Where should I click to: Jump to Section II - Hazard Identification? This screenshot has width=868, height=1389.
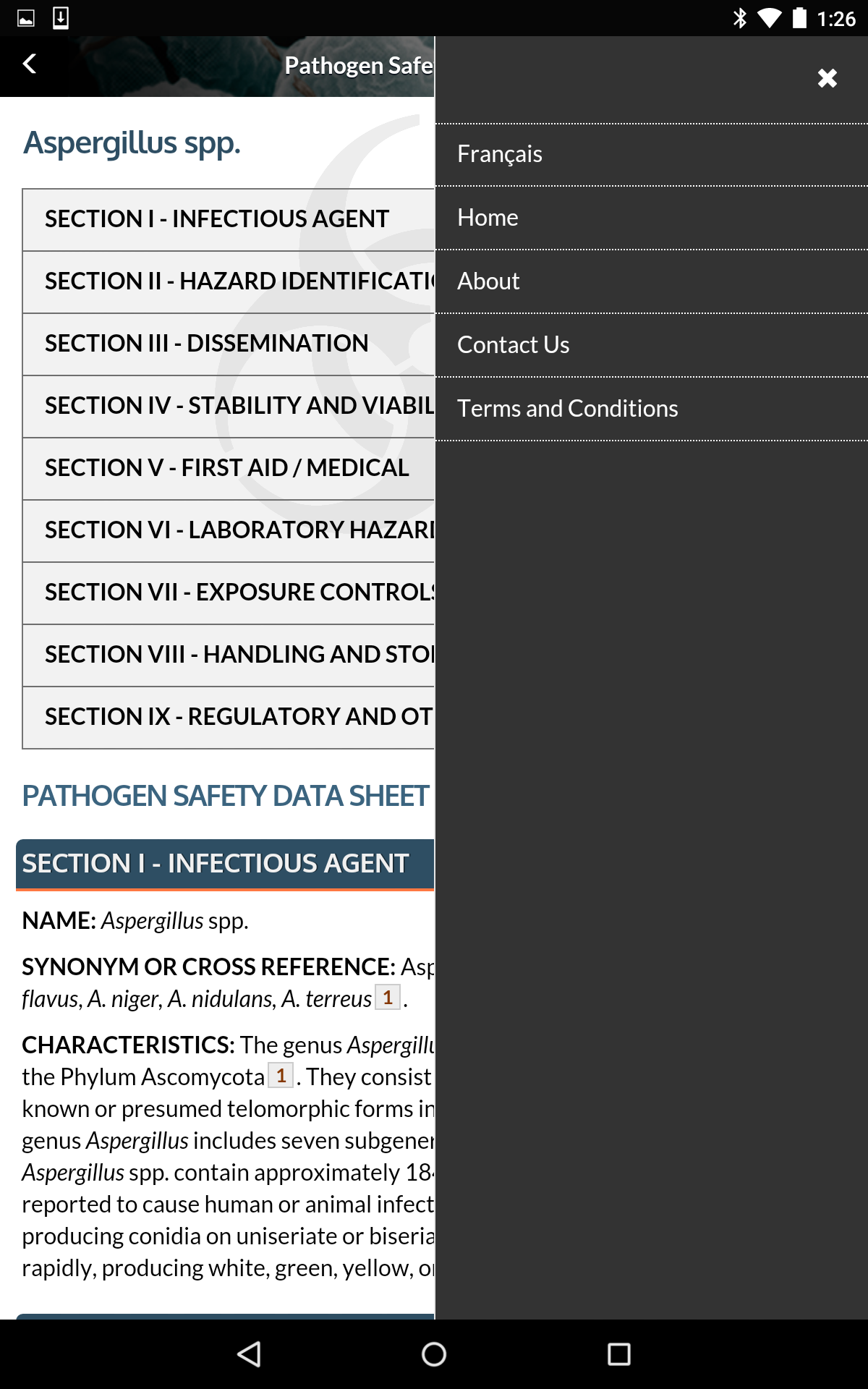click(x=229, y=281)
